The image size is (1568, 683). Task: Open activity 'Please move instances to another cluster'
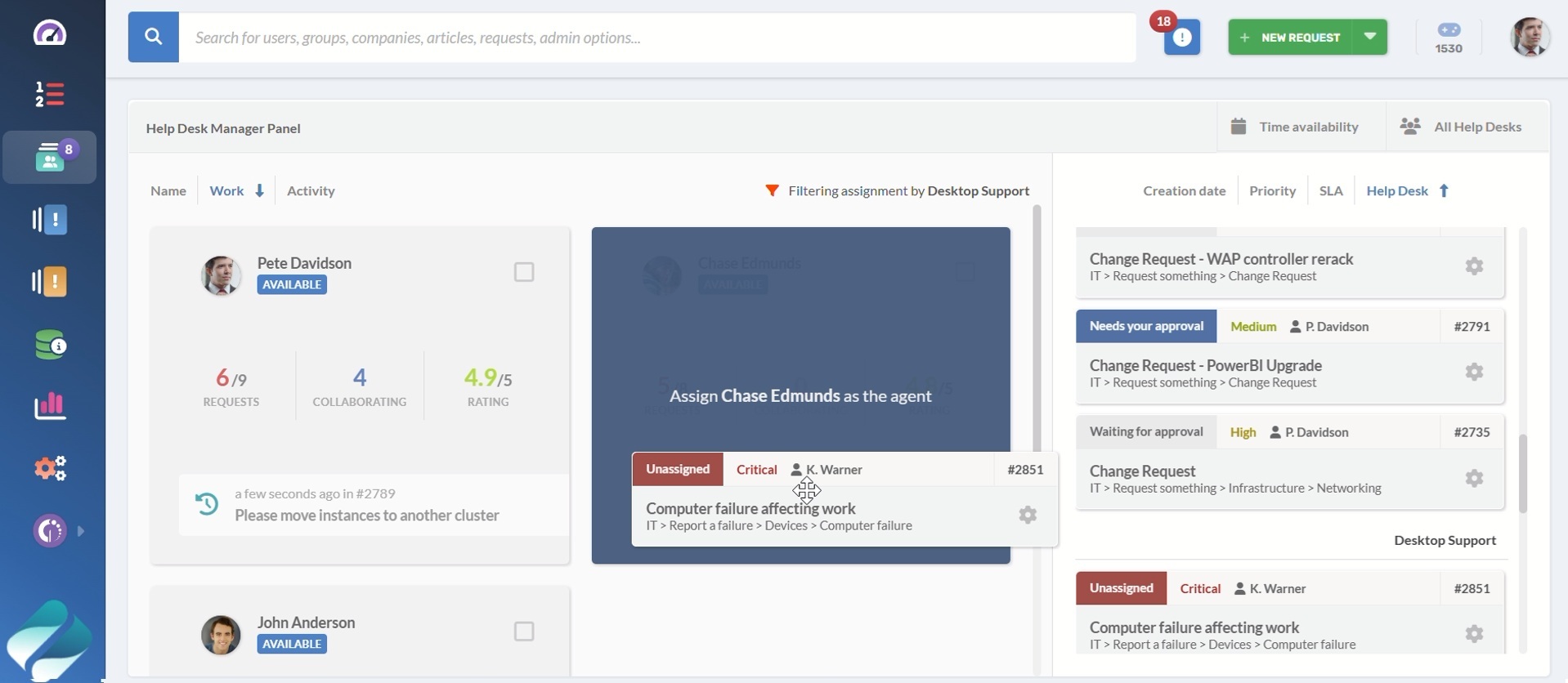click(366, 516)
